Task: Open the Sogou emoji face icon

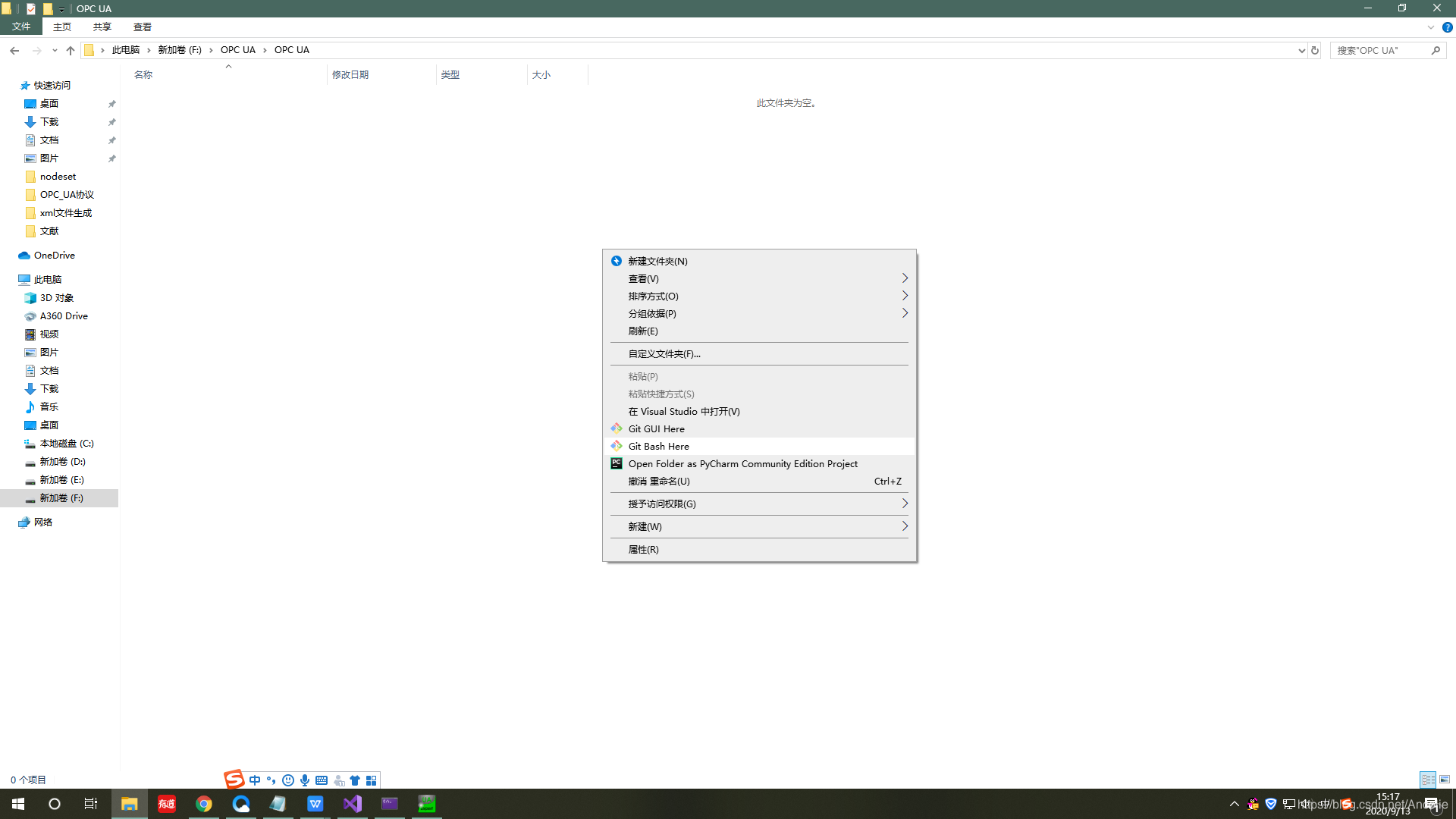Action: click(x=288, y=780)
